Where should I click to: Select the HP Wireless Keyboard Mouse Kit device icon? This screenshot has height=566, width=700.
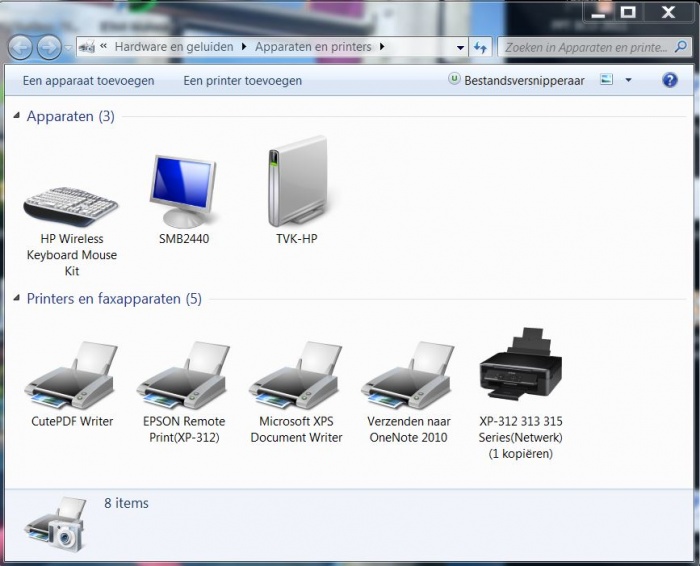coord(71,206)
